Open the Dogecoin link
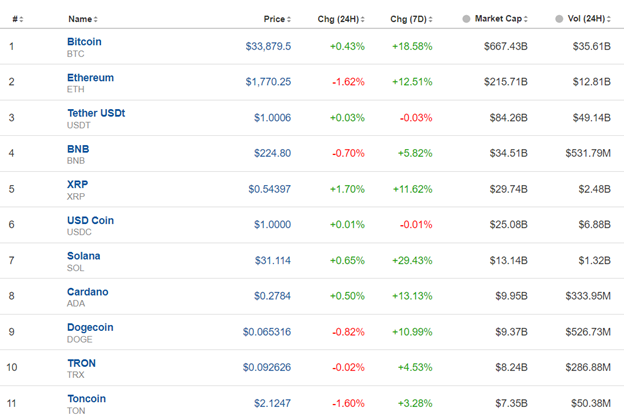This screenshot has width=624, height=415. pyautogui.click(x=90, y=327)
